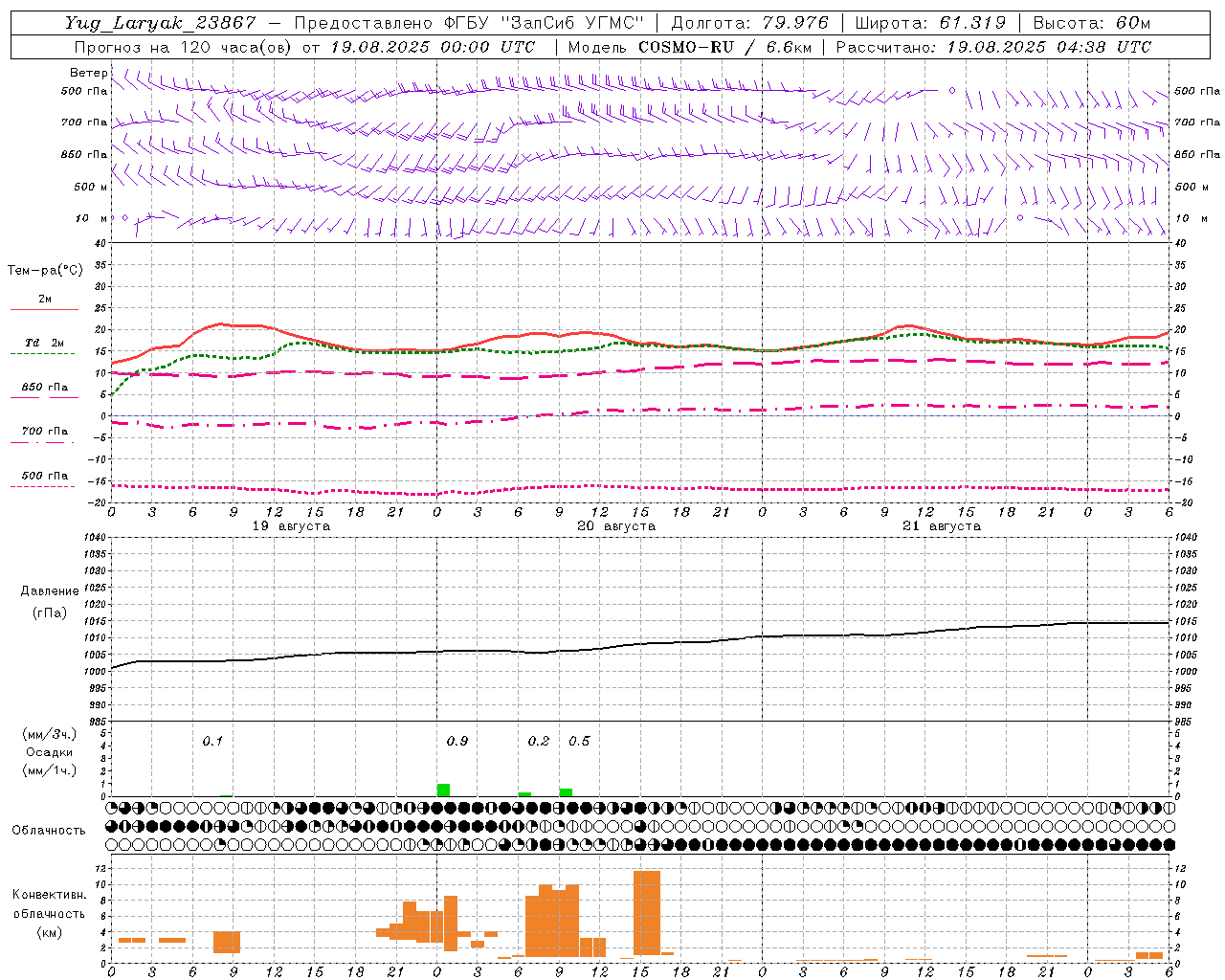1225x980 pixels.
Task: Click the tallest green precipitation bar under 0.9
Action: (x=443, y=791)
